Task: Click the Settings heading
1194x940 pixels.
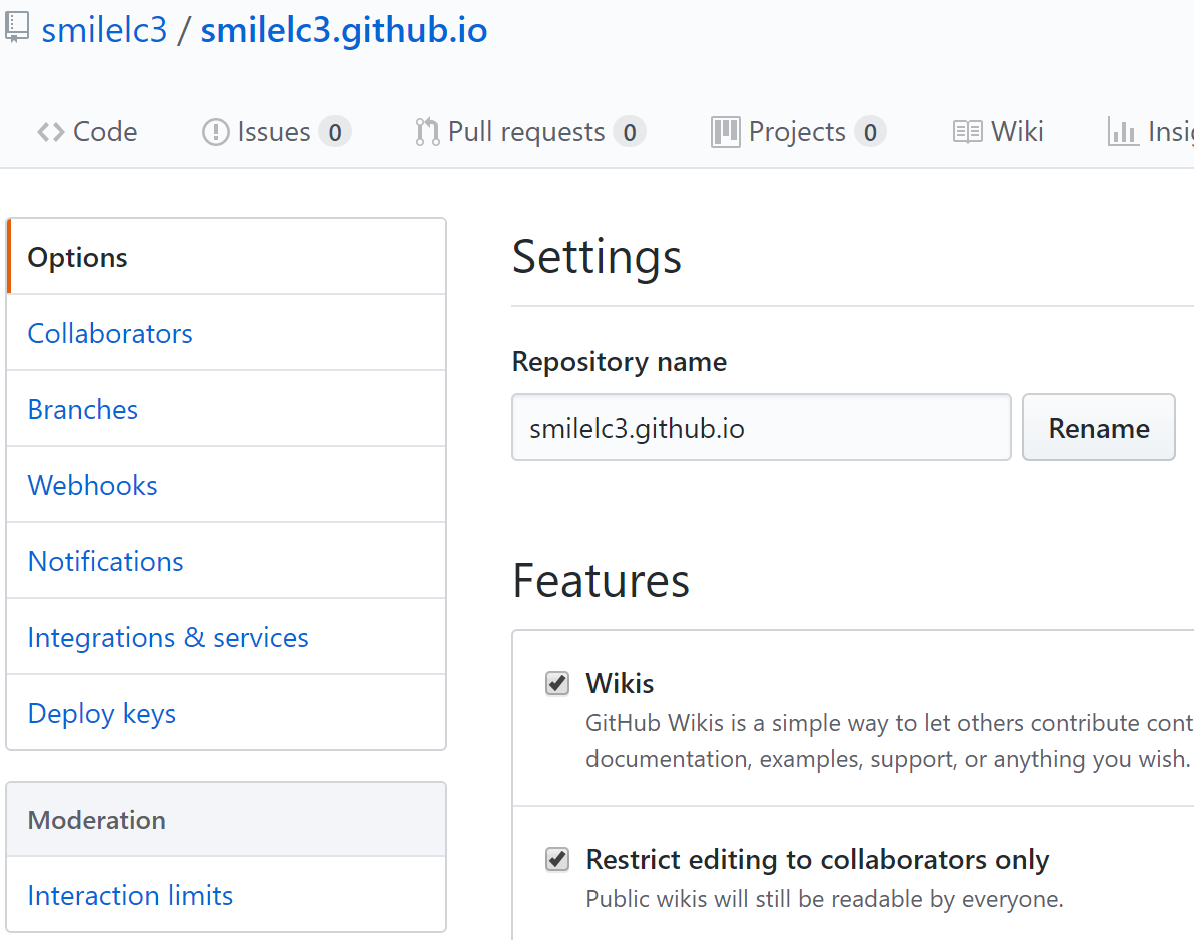Action: point(596,257)
